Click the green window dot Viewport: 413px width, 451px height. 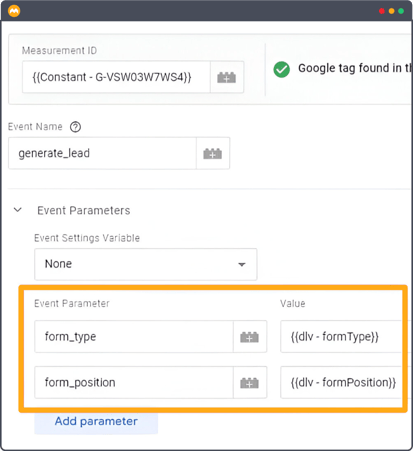pos(401,11)
